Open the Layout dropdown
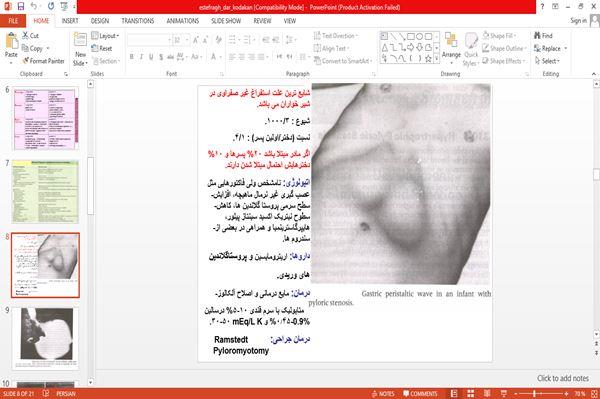 pyautogui.click(x=105, y=36)
